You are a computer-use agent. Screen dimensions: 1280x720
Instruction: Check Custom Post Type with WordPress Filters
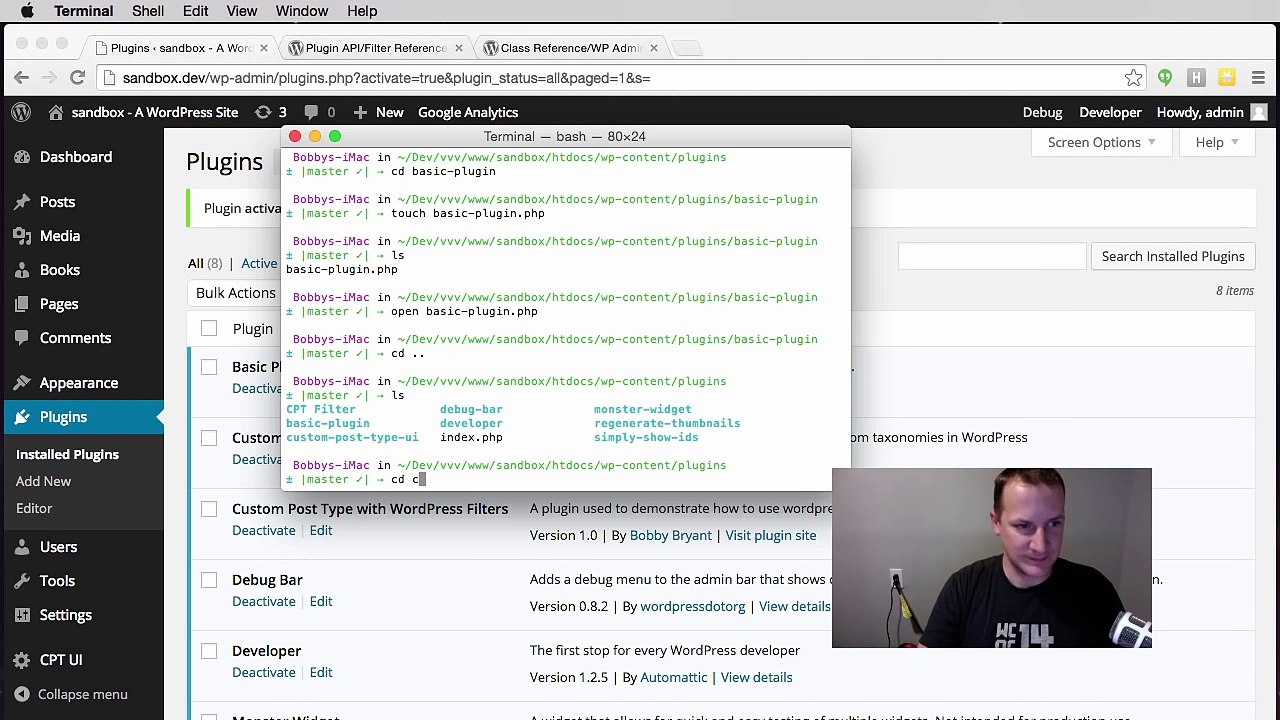(x=209, y=509)
